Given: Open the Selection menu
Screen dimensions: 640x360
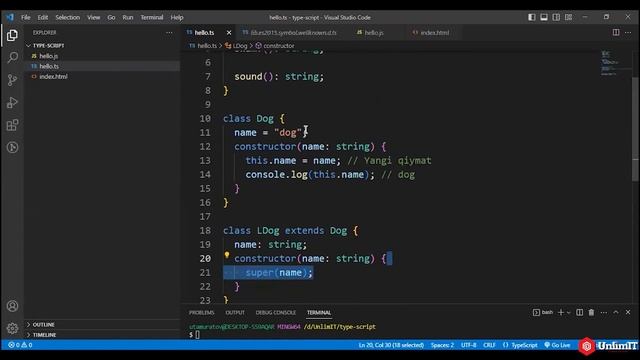Looking at the screenshot, I should [67, 17].
